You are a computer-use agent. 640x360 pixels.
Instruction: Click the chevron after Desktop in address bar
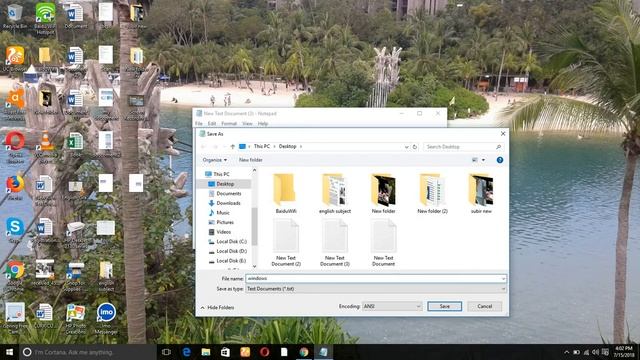301,147
